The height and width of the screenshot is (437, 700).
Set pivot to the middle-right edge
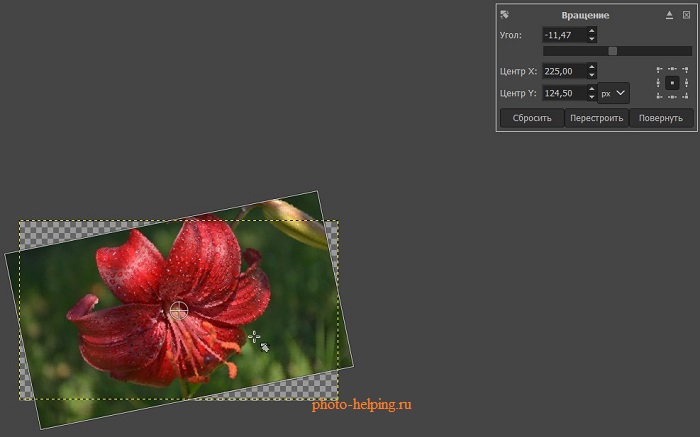[x=686, y=83]
